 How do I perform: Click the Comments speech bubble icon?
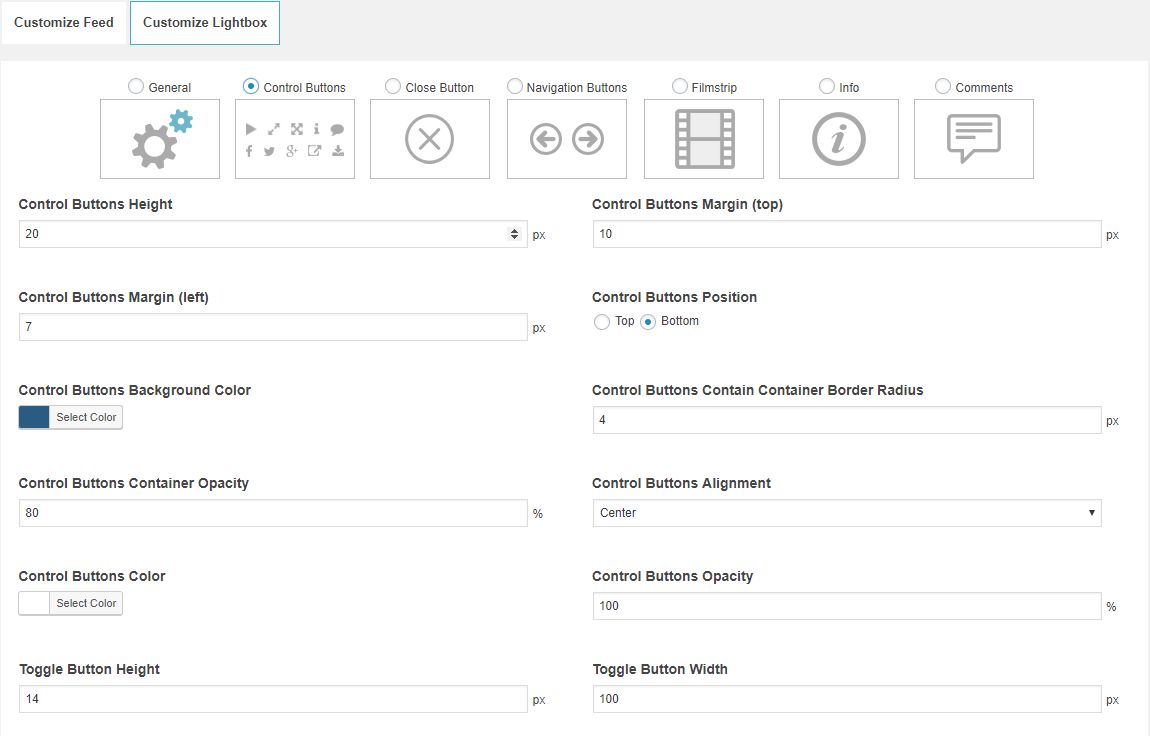(974, 139)
